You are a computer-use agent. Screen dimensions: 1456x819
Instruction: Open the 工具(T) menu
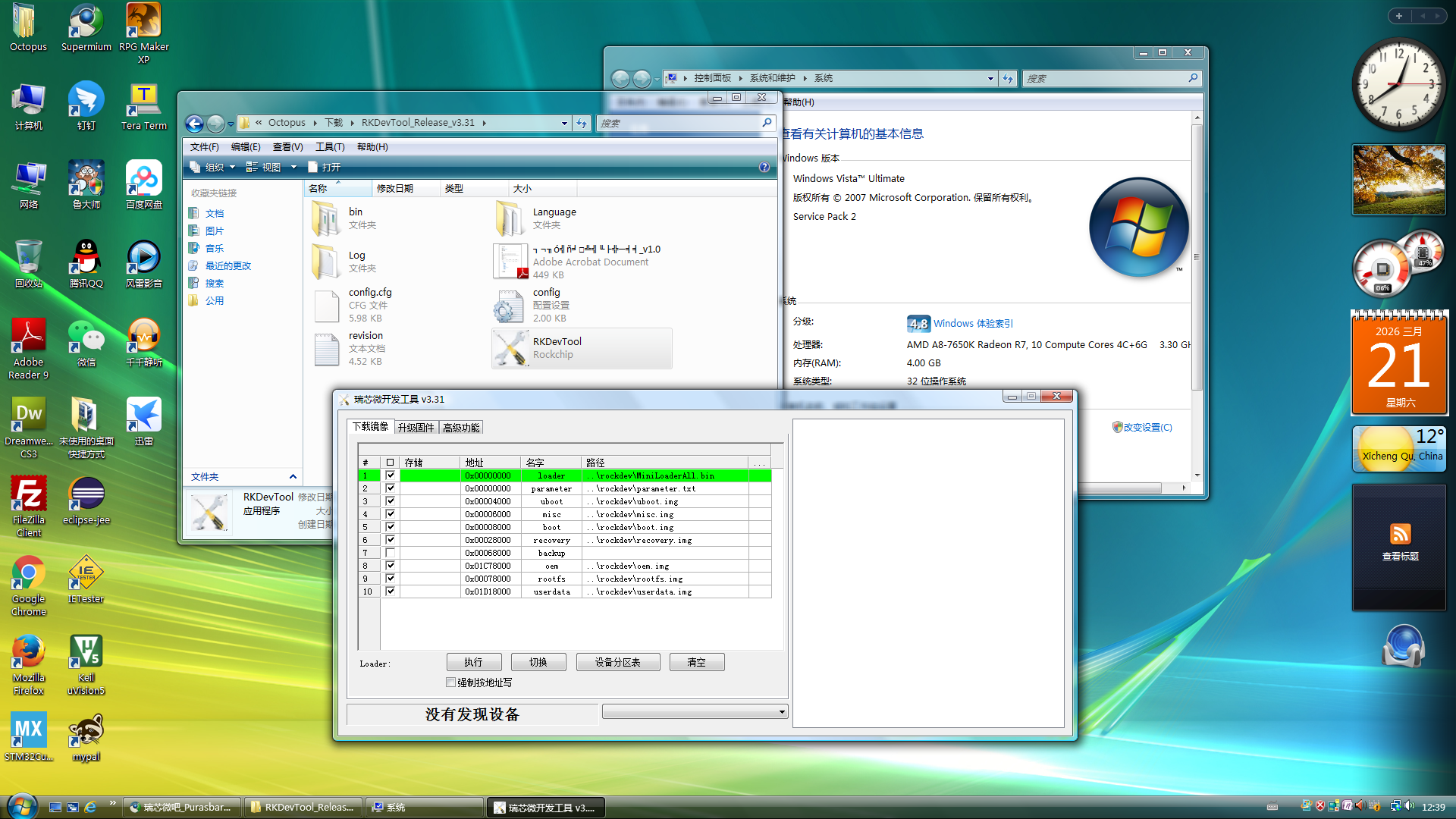(x=330, y=147)
